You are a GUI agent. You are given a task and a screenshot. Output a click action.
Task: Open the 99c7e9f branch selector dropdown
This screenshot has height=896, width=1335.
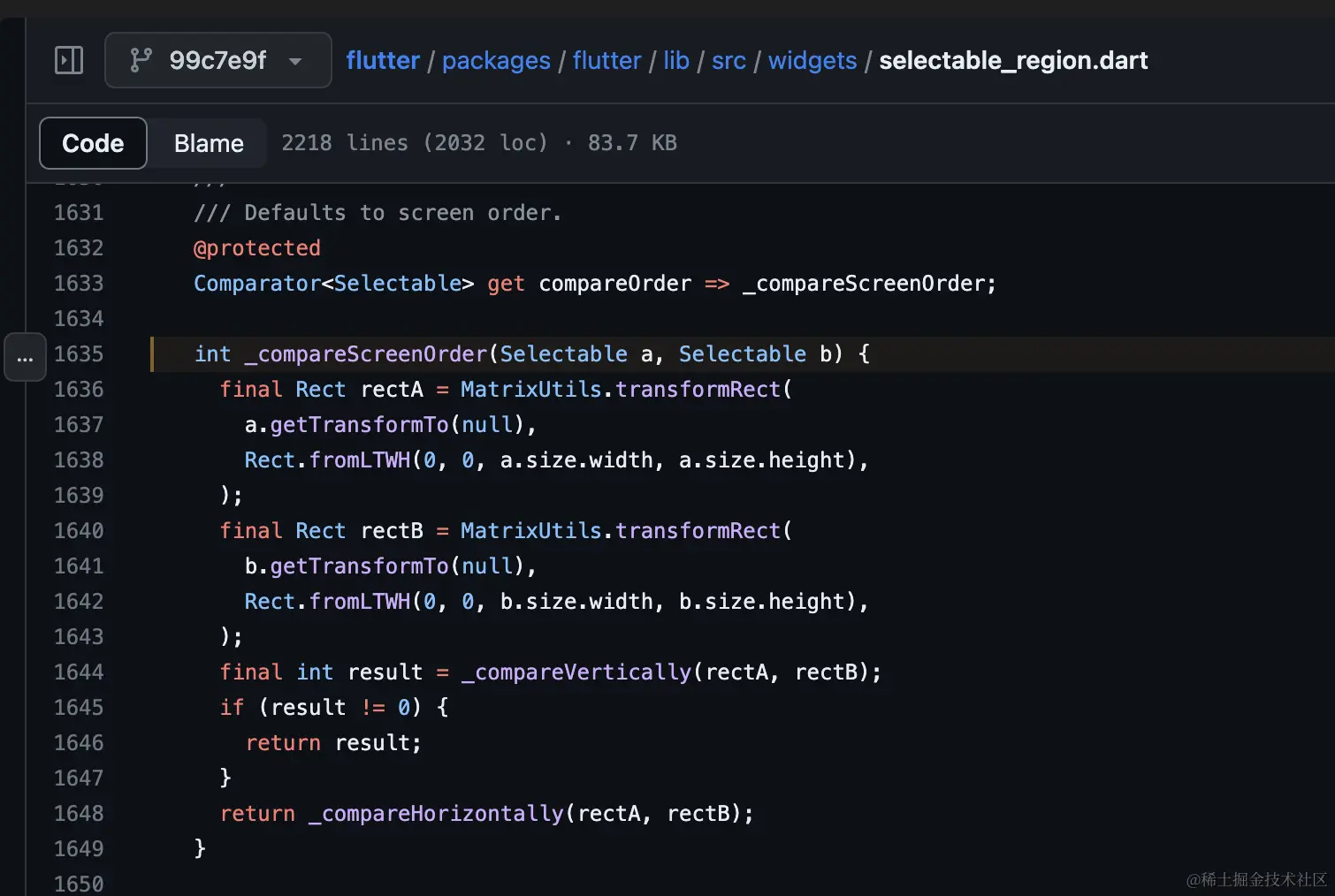point(218,60)
